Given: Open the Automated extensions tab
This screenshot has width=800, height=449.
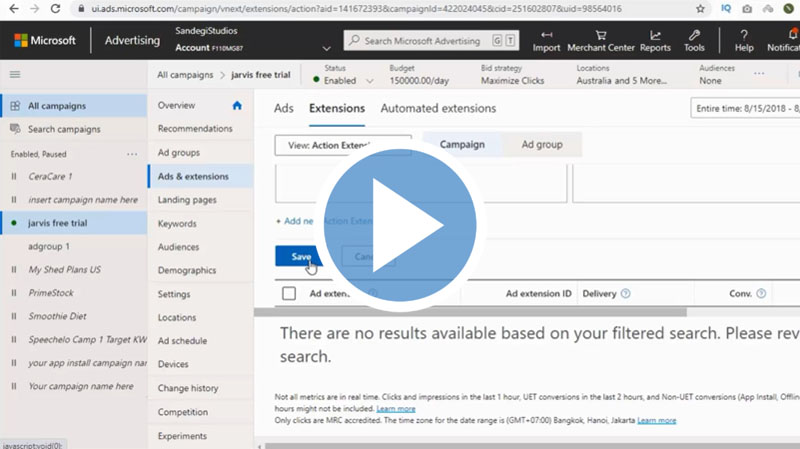Looking at the screenshot, I should pos(438,108).
